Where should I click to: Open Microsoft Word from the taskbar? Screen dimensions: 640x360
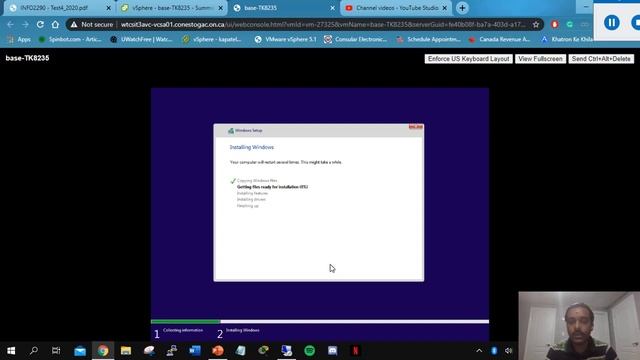195,350
